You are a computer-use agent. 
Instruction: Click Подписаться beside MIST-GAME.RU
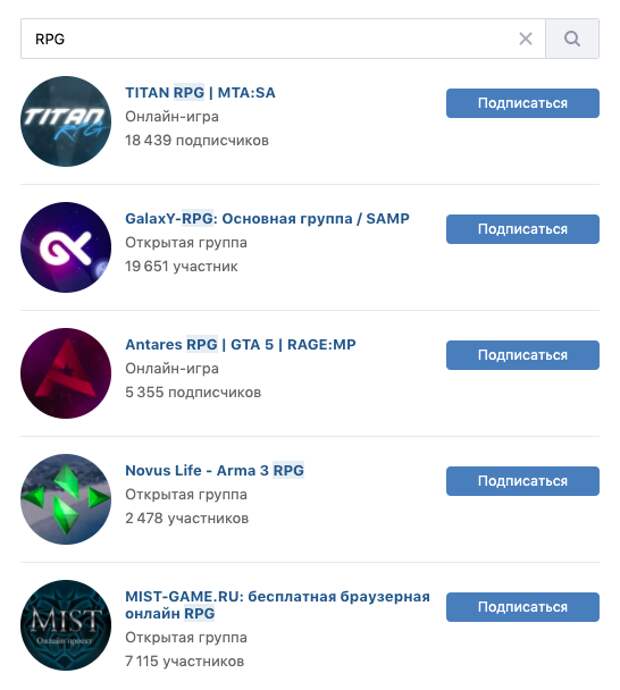click(523, 607)
